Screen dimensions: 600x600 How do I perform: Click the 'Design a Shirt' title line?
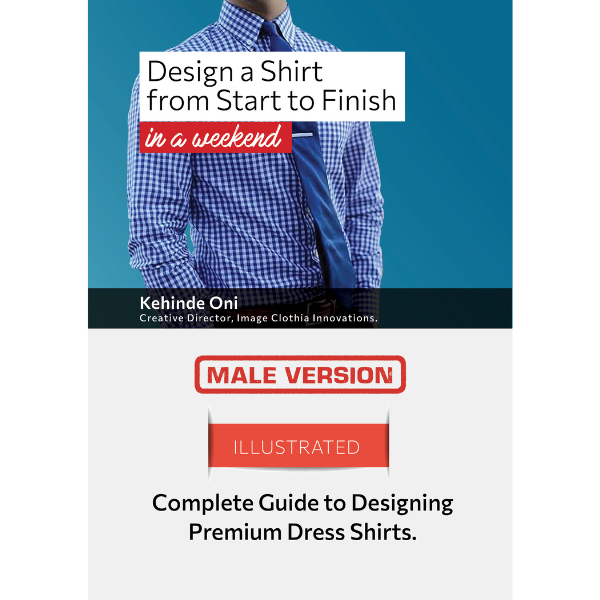coord(235,72)
